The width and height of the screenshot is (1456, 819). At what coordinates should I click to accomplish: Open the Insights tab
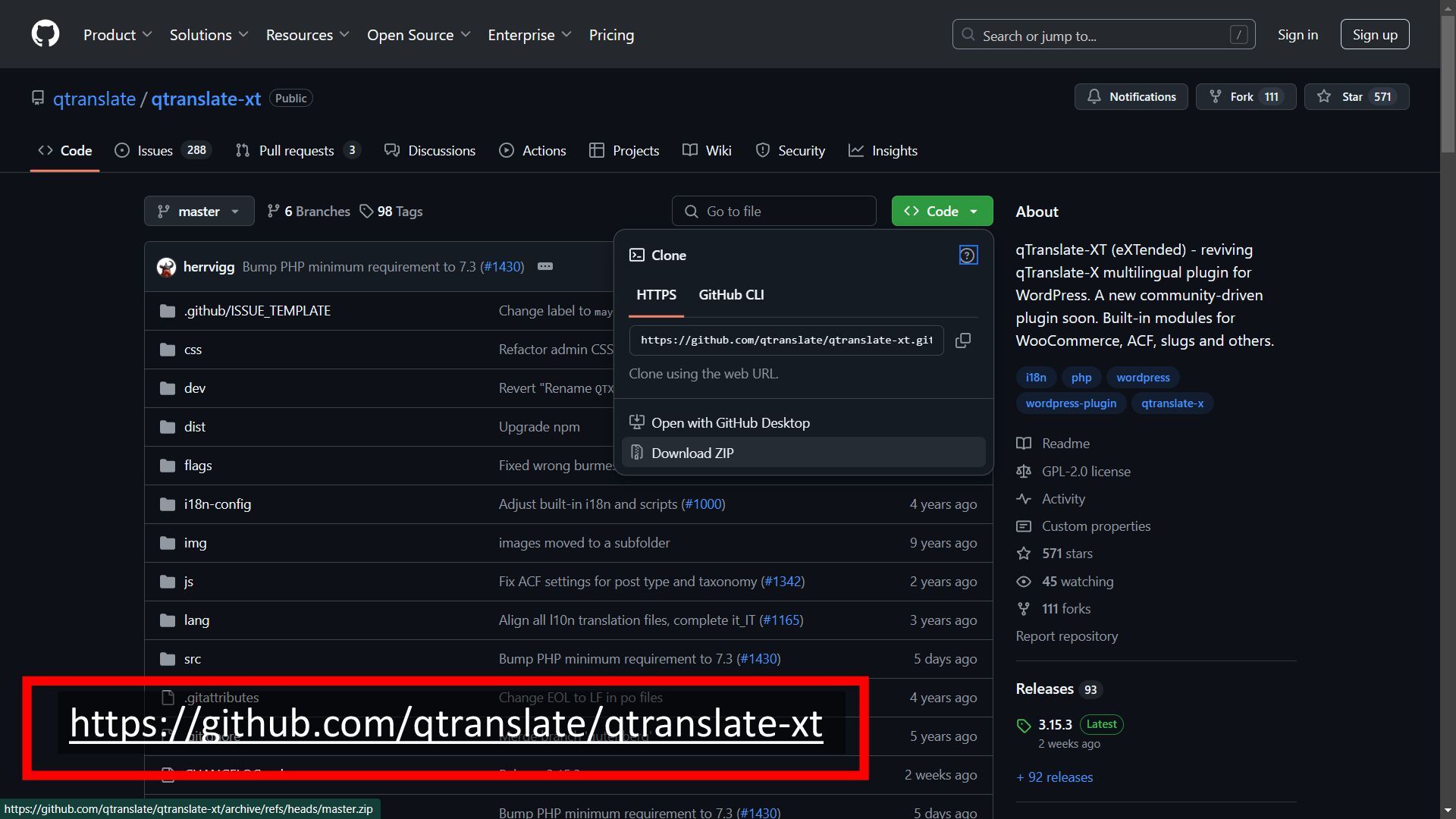pos(883,151)
